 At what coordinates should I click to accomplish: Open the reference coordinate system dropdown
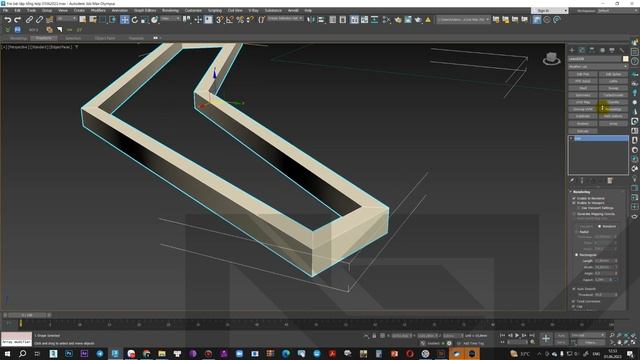170,19
